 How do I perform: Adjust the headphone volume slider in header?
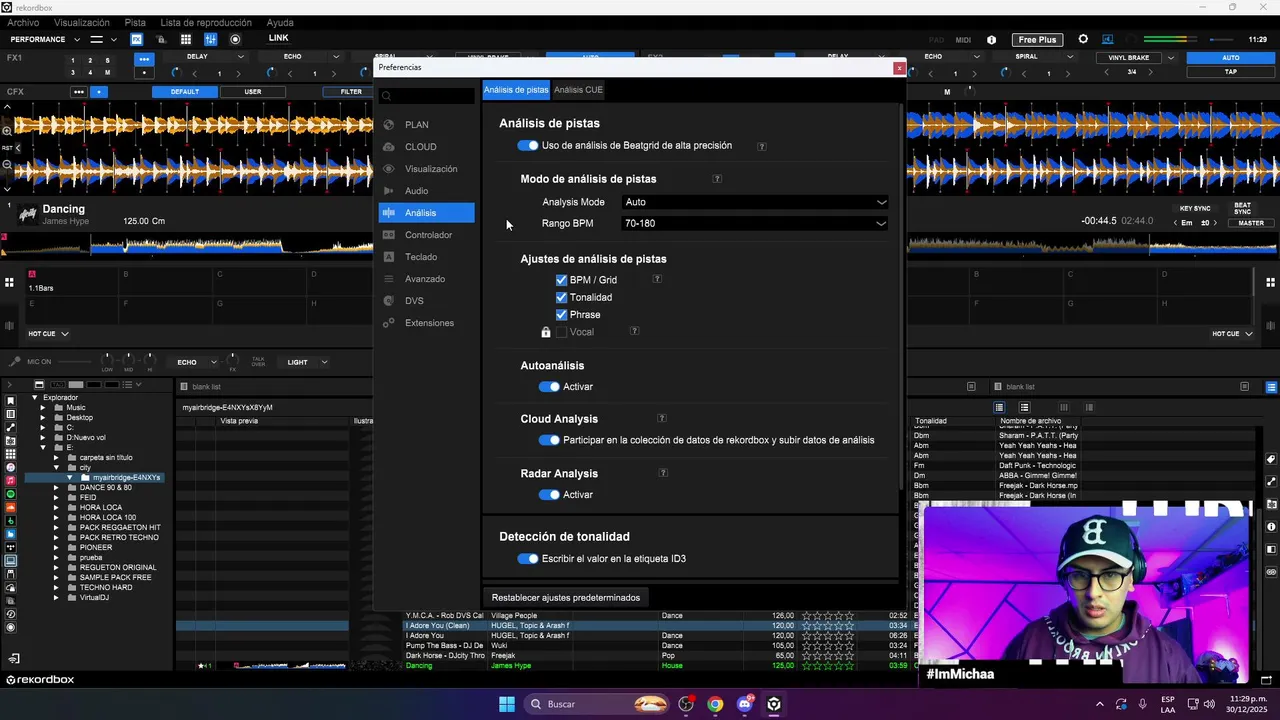point(1222,39)
